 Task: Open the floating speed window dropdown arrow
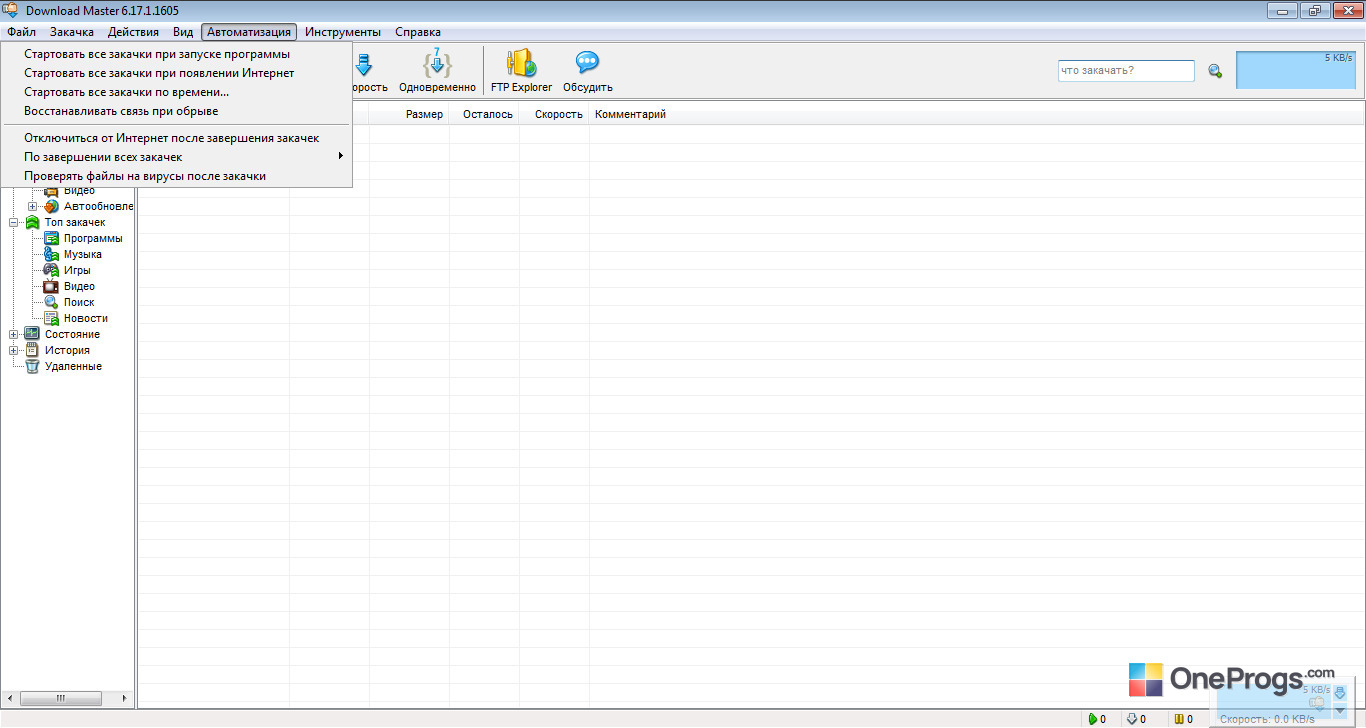[1340, 710]
